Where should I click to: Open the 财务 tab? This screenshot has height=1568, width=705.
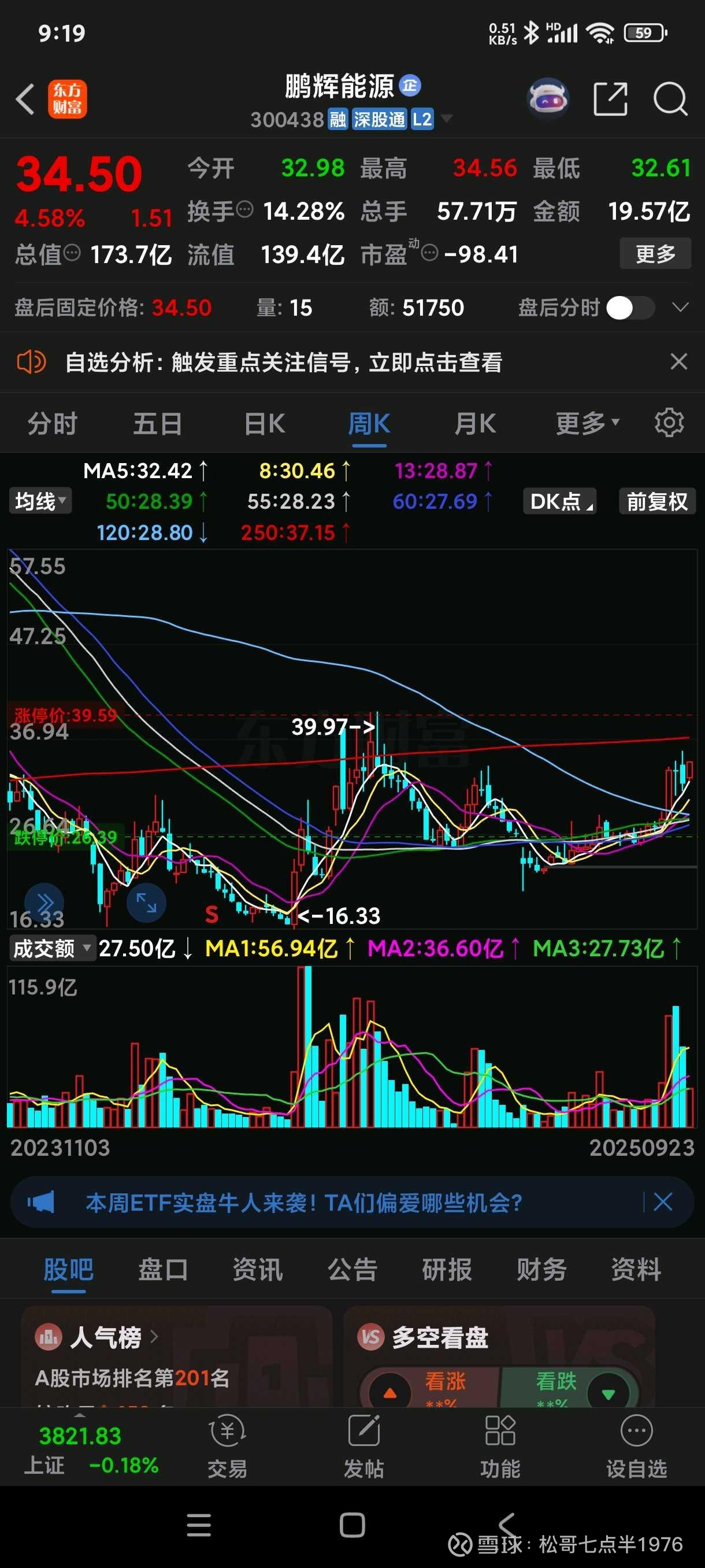(x=541, y=1270)
